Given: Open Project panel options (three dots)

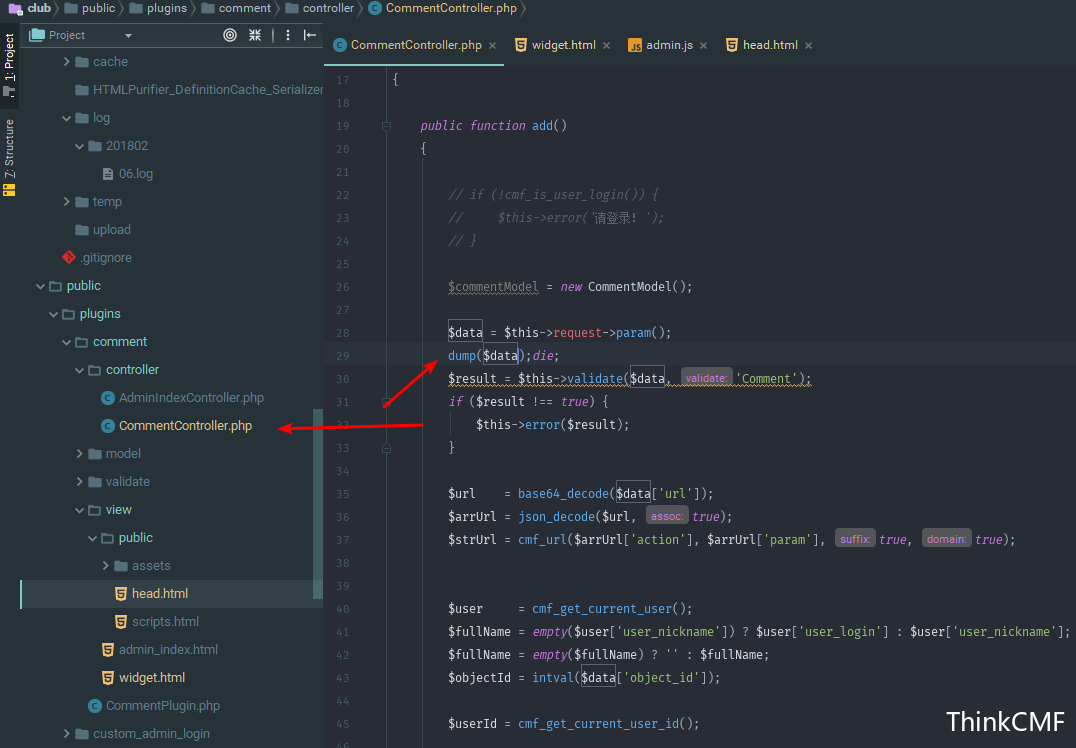Looking at the screenshot, I should [x=288, y=35].
